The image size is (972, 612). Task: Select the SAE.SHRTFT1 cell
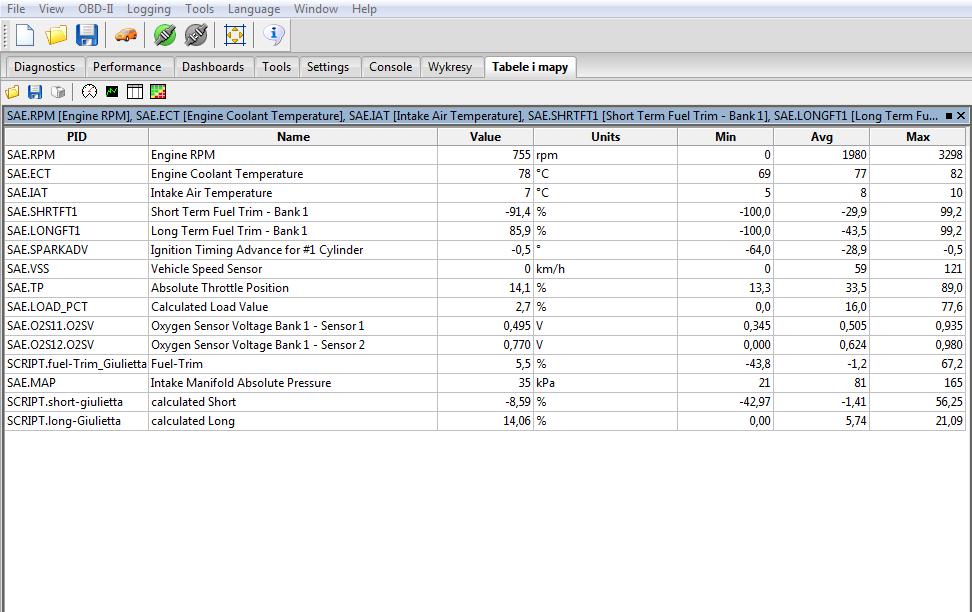[x=77, y=212]
